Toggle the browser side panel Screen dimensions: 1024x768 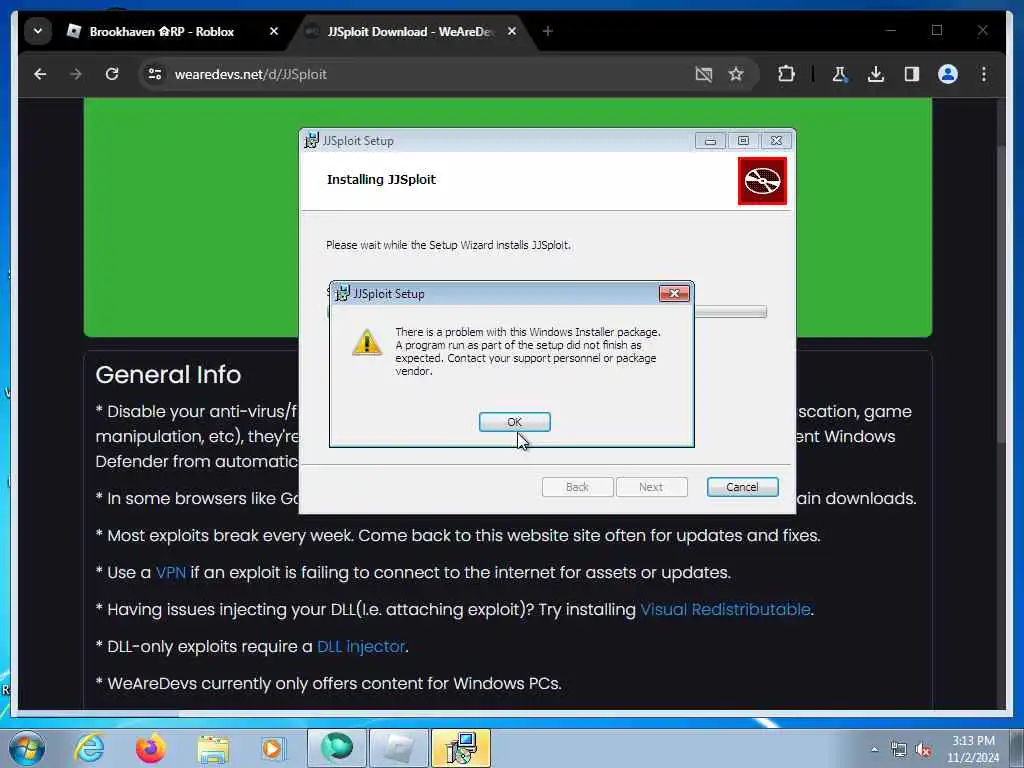click(912, 74)
